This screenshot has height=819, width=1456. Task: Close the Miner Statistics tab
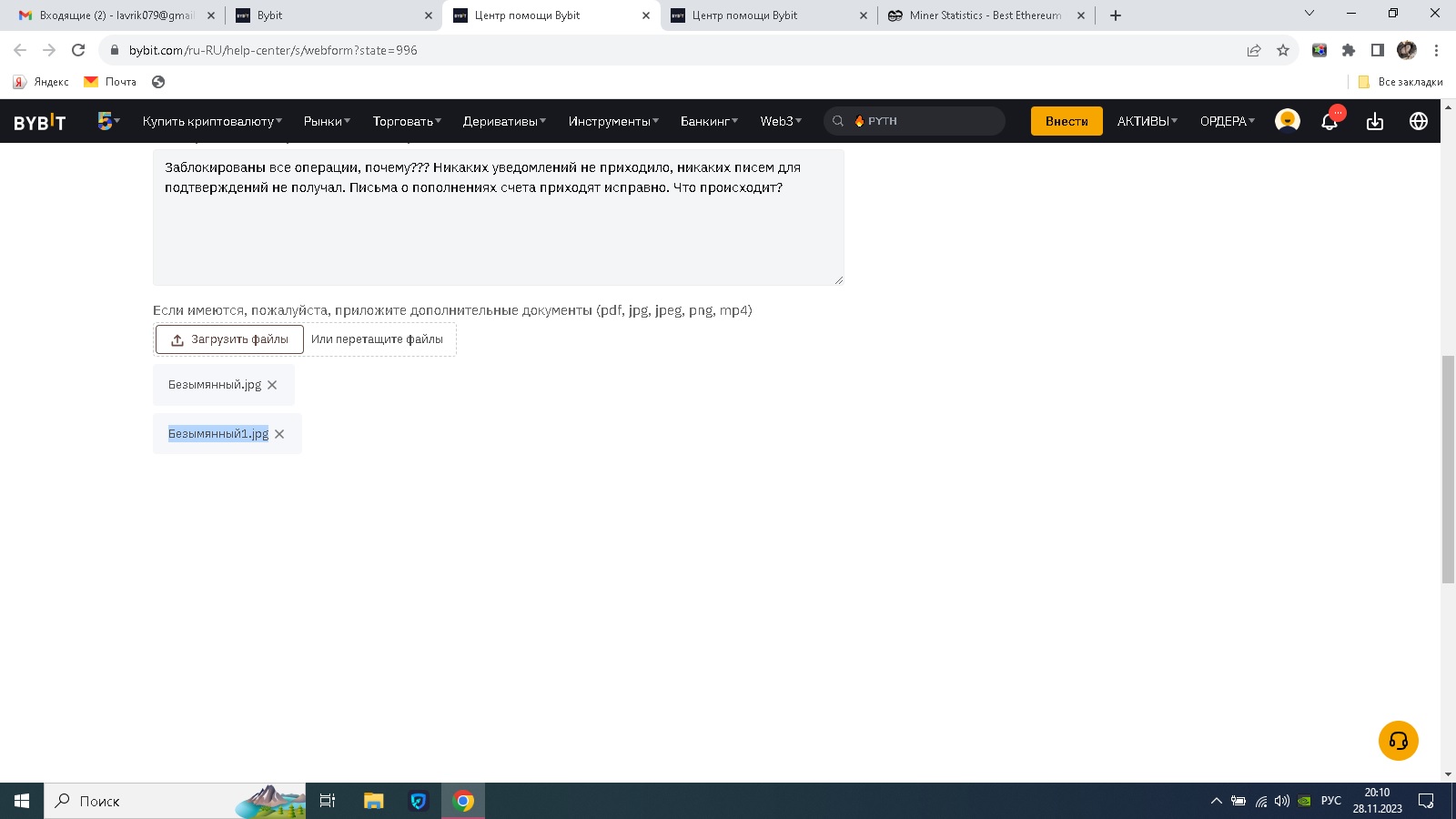(x=1081, y=15)
